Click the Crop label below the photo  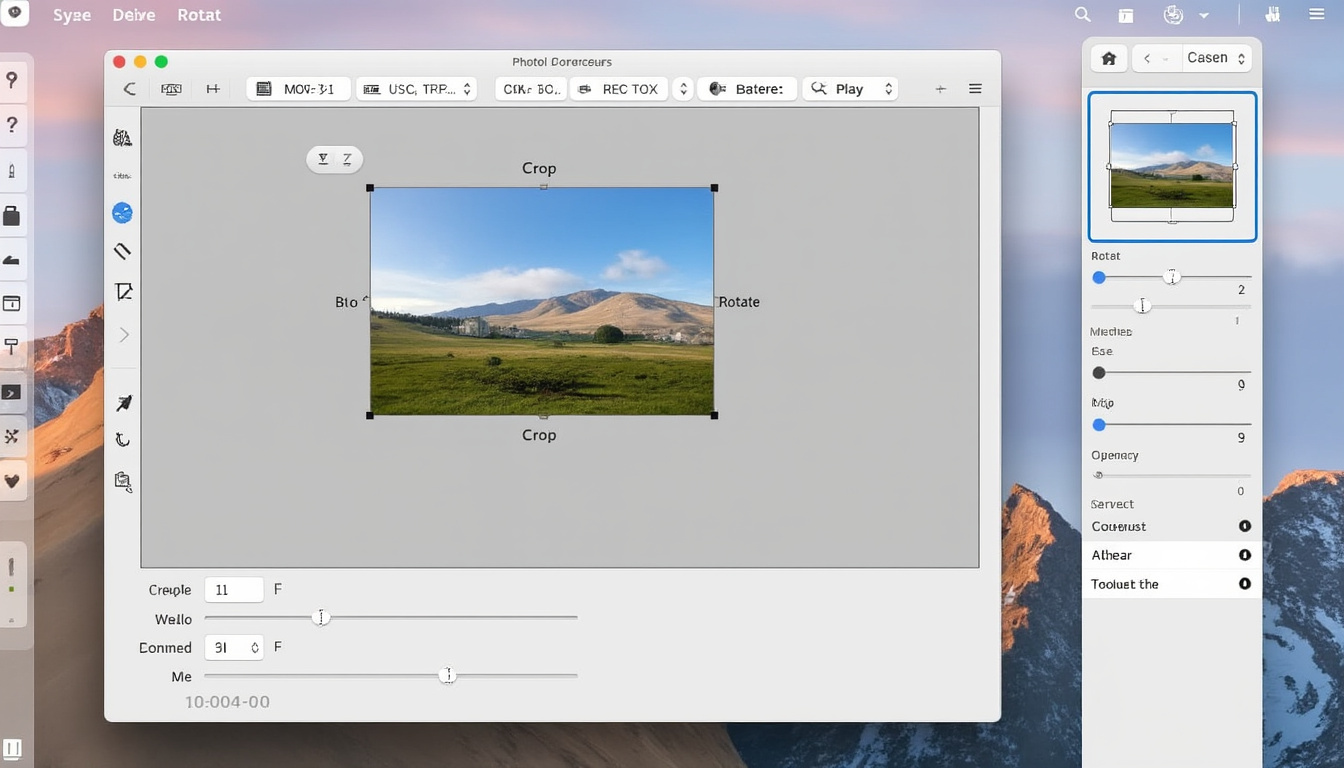point(539,435)
